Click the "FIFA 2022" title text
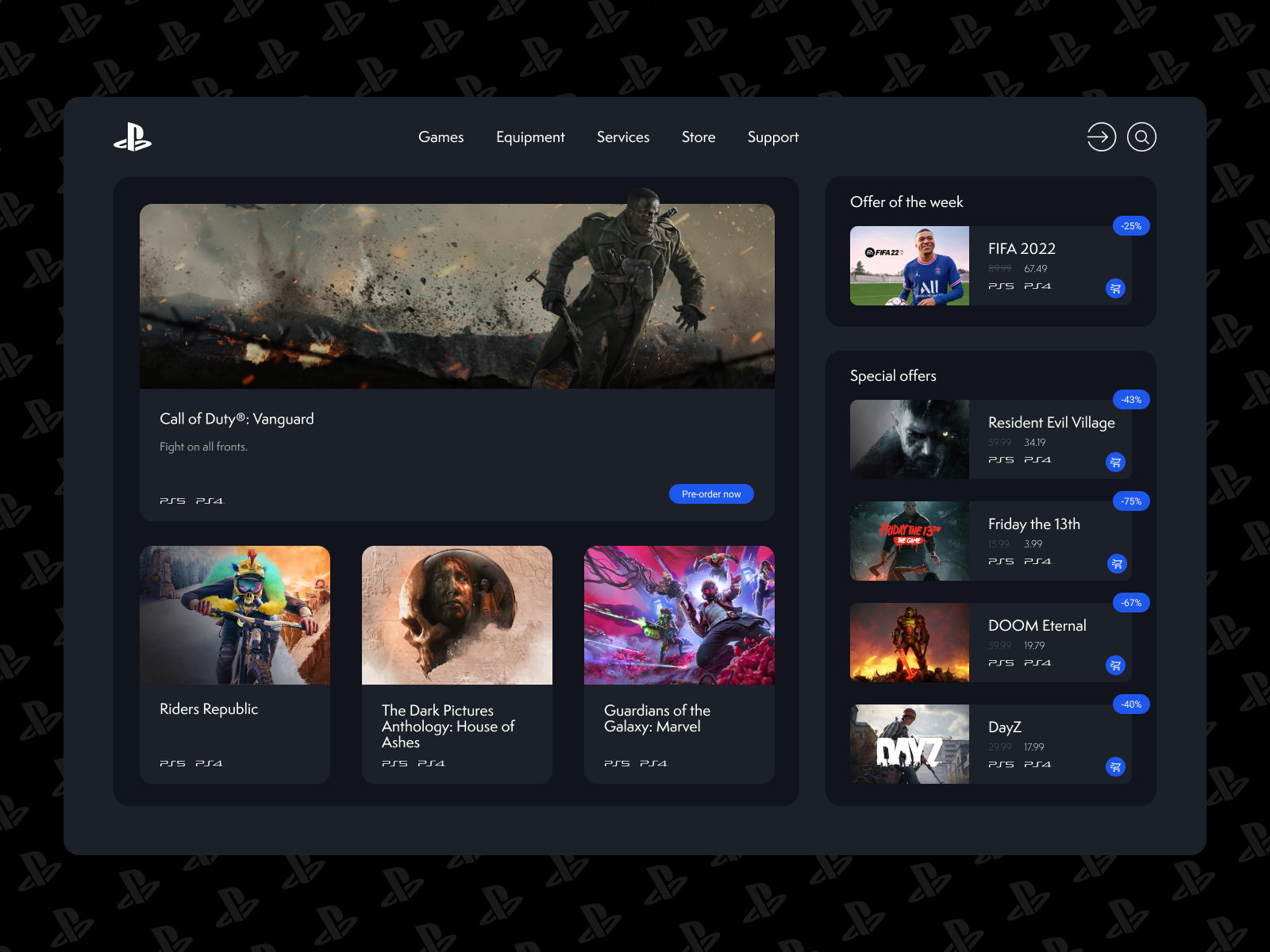The image size is (1270, 952). (x=1022, y=249)
